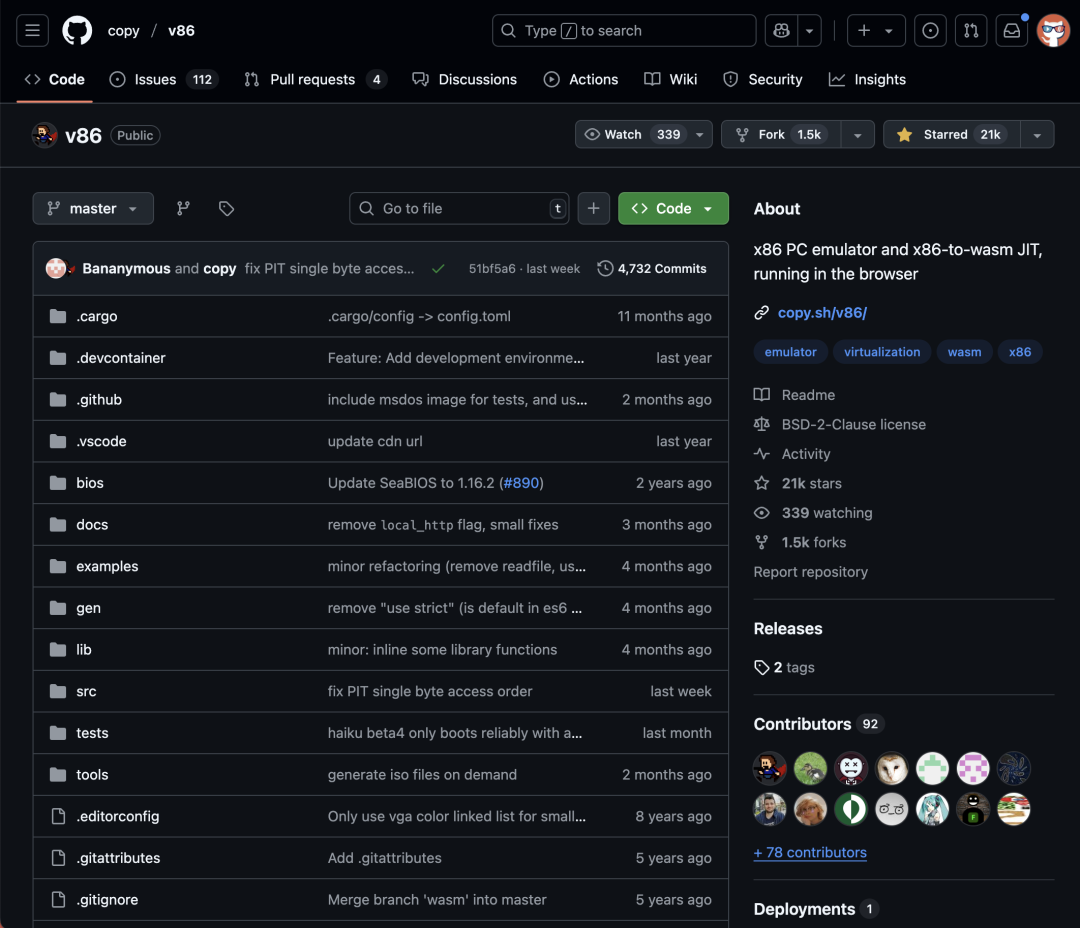Open the .devcontainer folder
Image resolution: width=1080 pixels, height=928 pixels.
point(121,358)
